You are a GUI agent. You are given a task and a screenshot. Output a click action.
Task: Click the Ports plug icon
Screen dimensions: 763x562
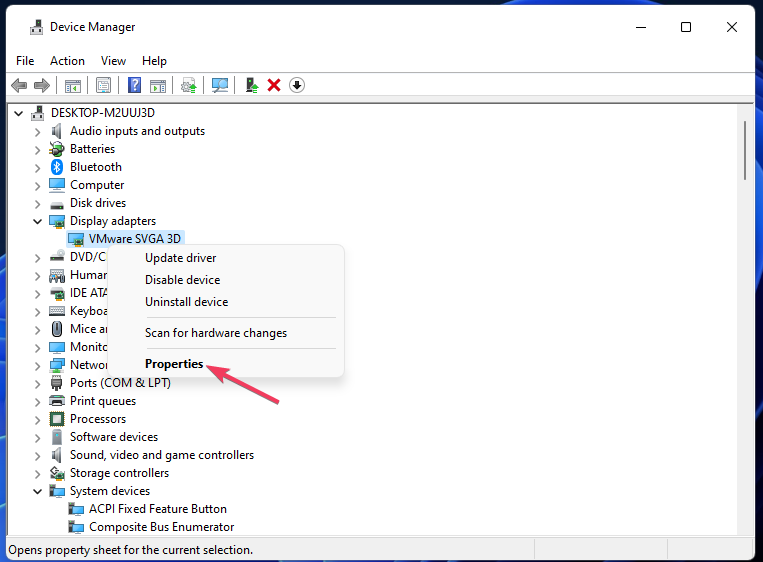click(x=57, y=383)
